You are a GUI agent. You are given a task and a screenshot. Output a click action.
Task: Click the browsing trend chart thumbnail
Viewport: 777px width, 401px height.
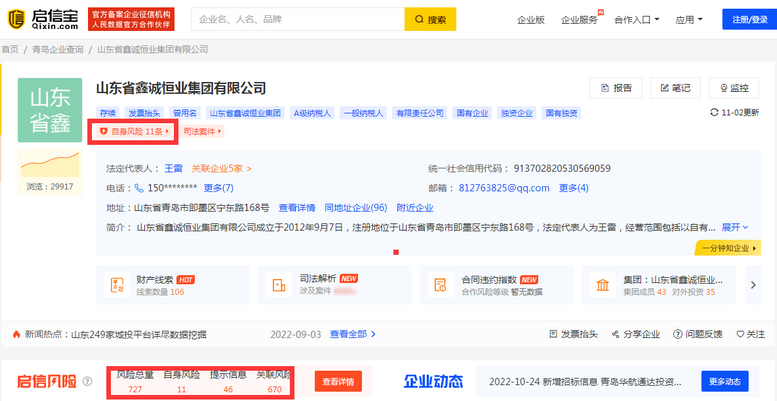click(50, 165)
